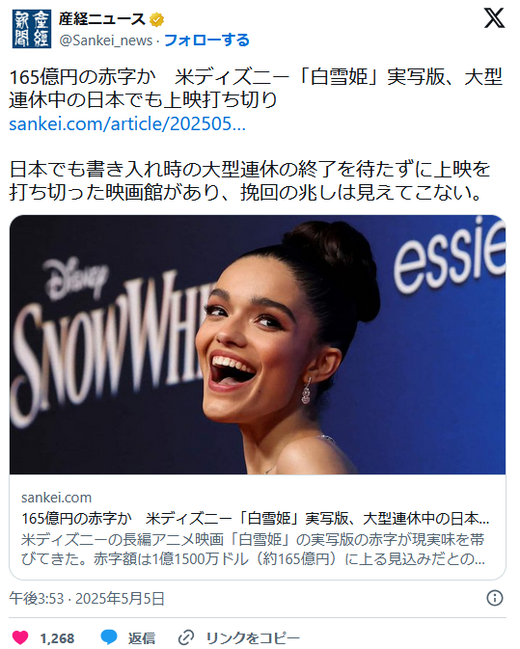
Task: Open the 産経ニュース account name
Action: [x=102, y=19]
